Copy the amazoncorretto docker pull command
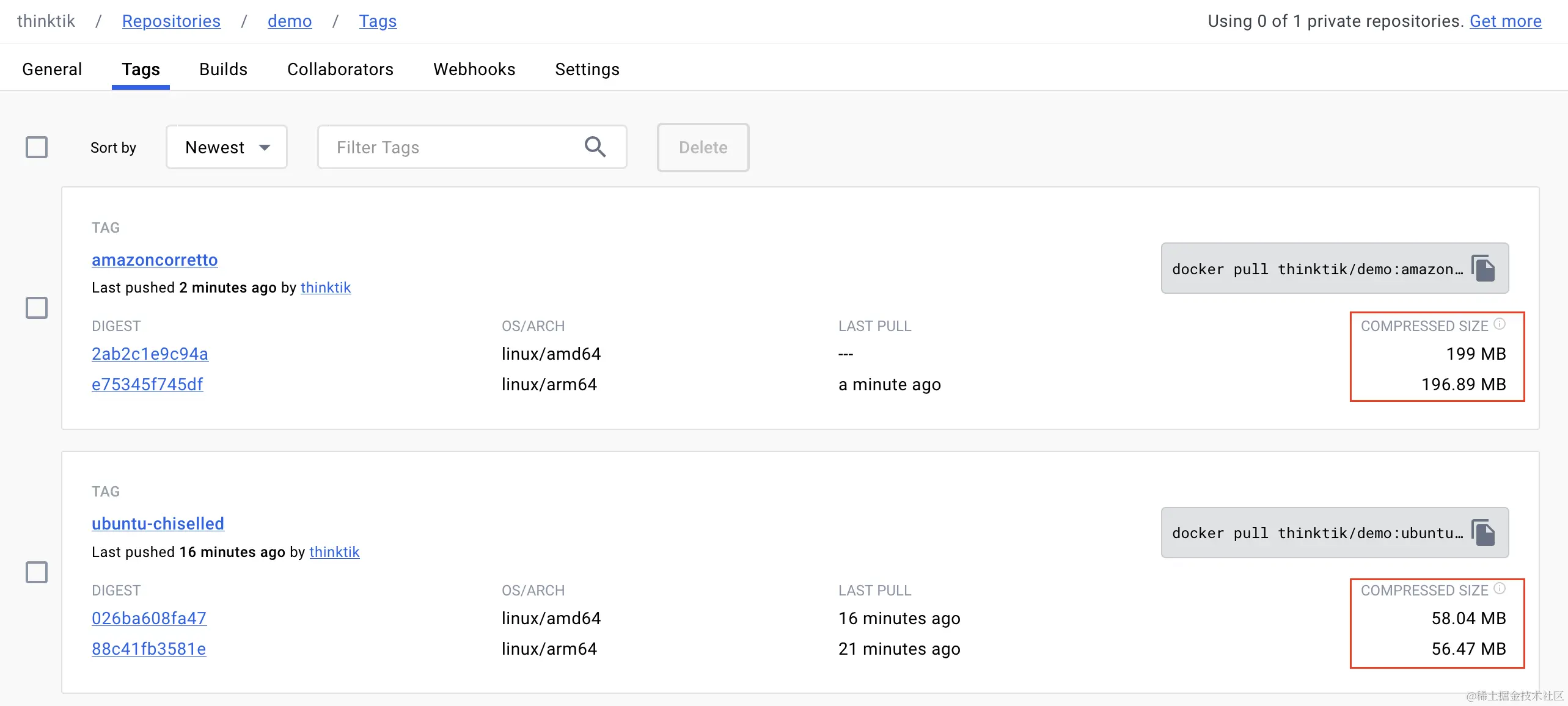 (1483, 269)
